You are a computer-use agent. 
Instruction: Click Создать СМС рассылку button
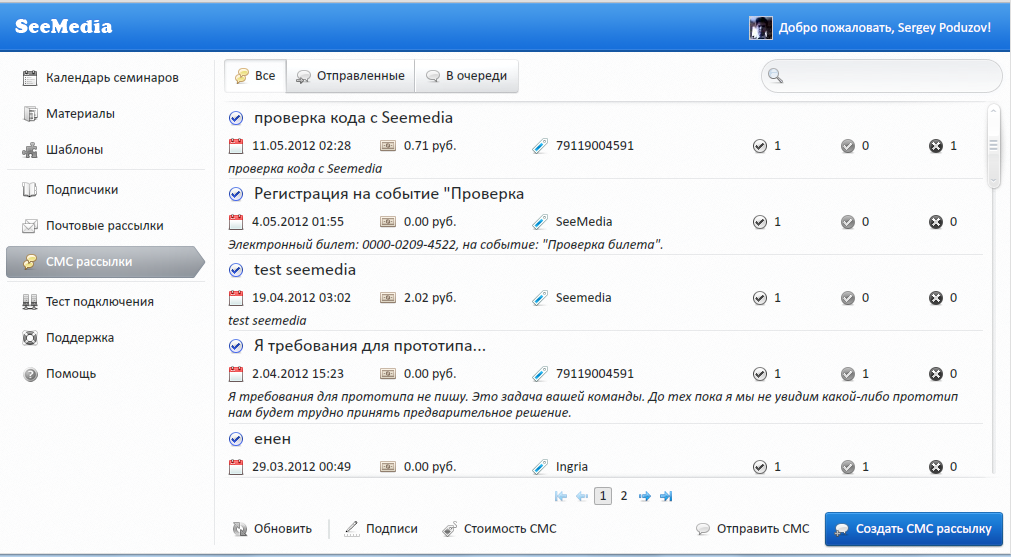pyautogui.click(x=914, y=529)
